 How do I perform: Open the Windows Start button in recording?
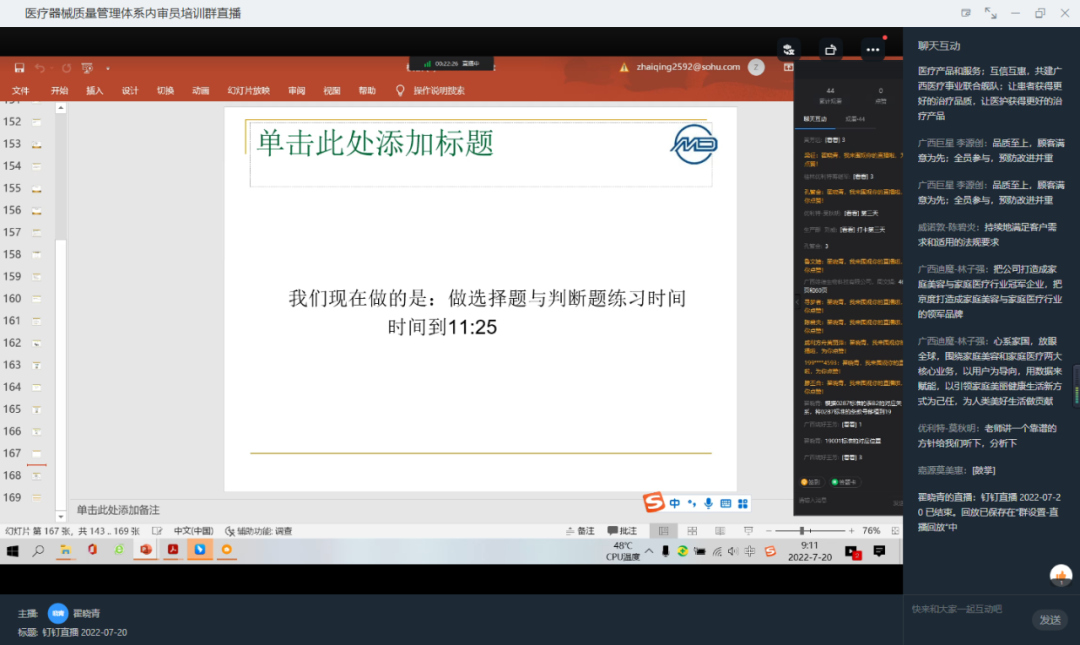coord(12,551)
